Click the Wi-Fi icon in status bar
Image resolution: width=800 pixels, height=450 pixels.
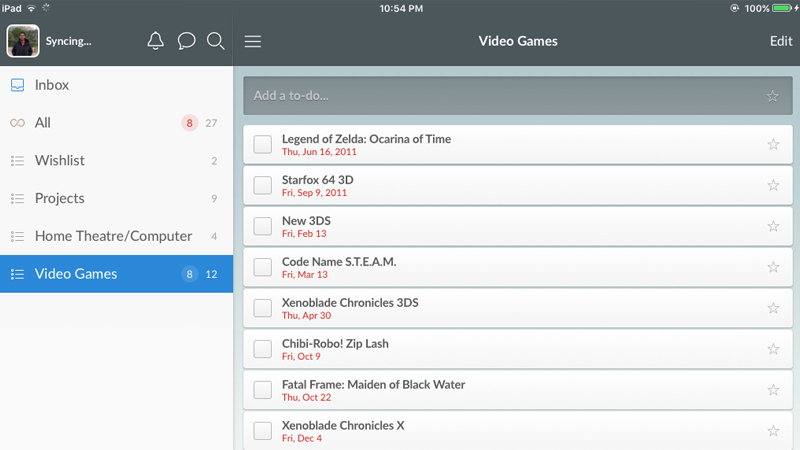[31, 8]
